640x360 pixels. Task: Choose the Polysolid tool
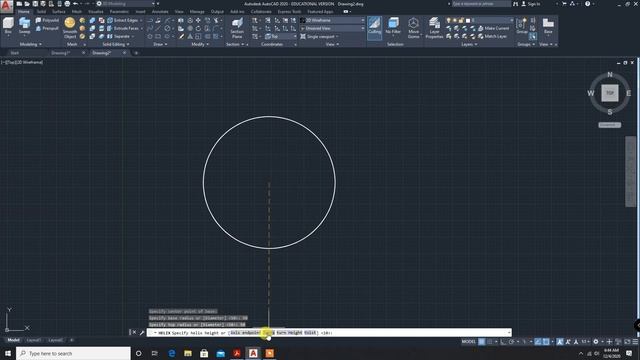(47, 20)
